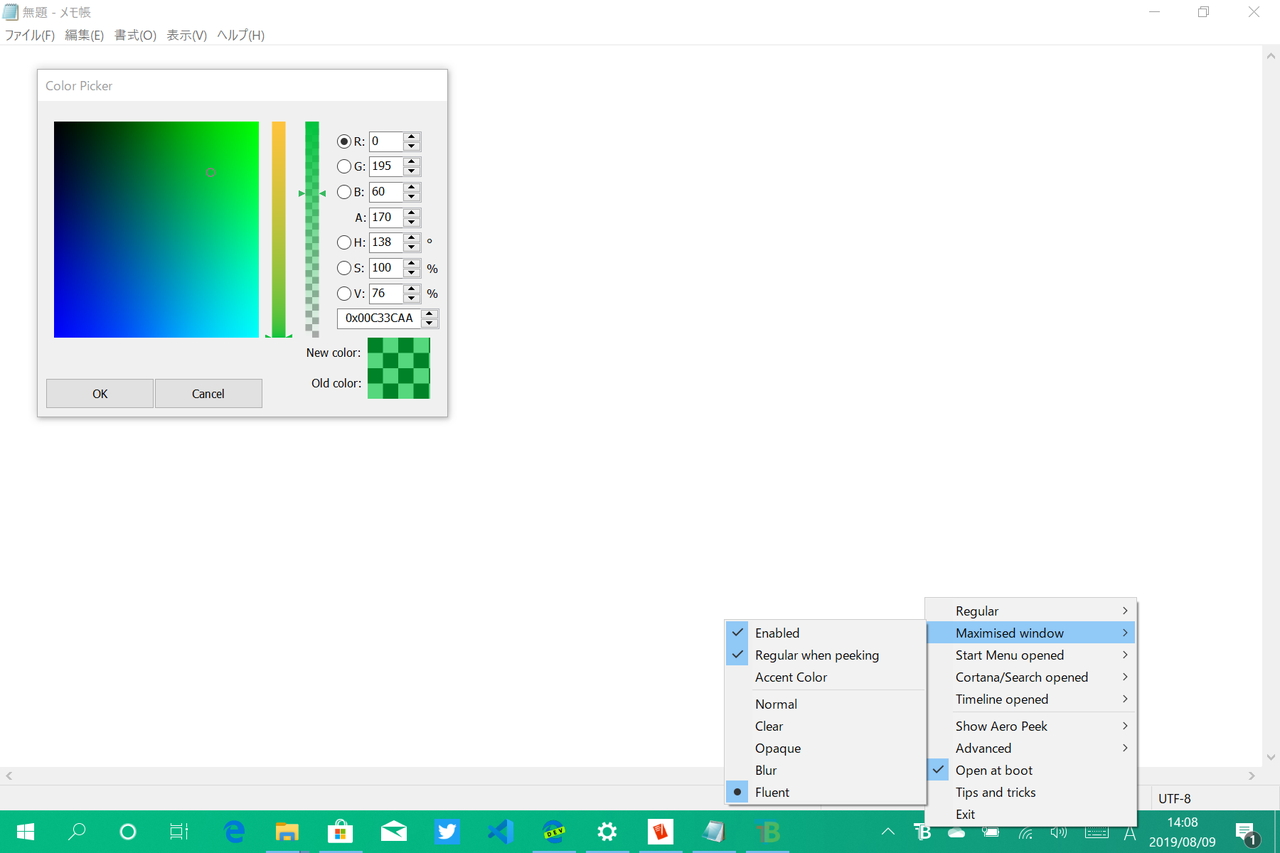This screenshot has width=1280, height=853.
Task: Expand Start Menu opened submenu
Action: pyautogui.click(x=1031, y=655)
